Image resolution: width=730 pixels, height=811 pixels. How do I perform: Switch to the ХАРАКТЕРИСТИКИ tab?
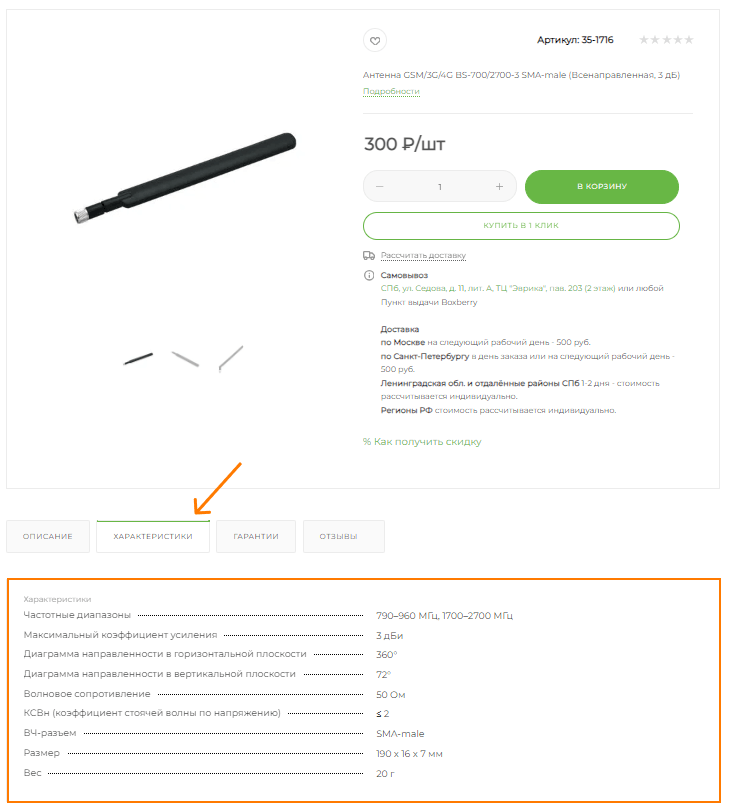[153, 536]
